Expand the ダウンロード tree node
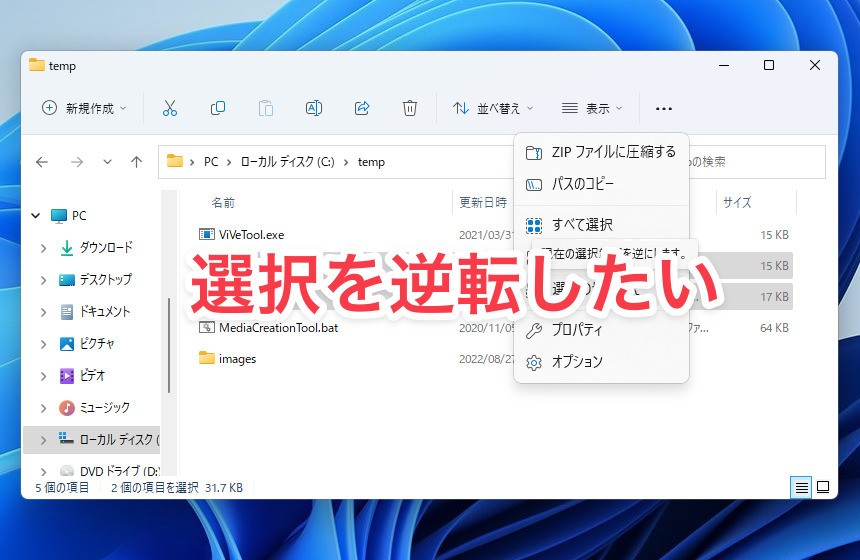 [43, 248]
